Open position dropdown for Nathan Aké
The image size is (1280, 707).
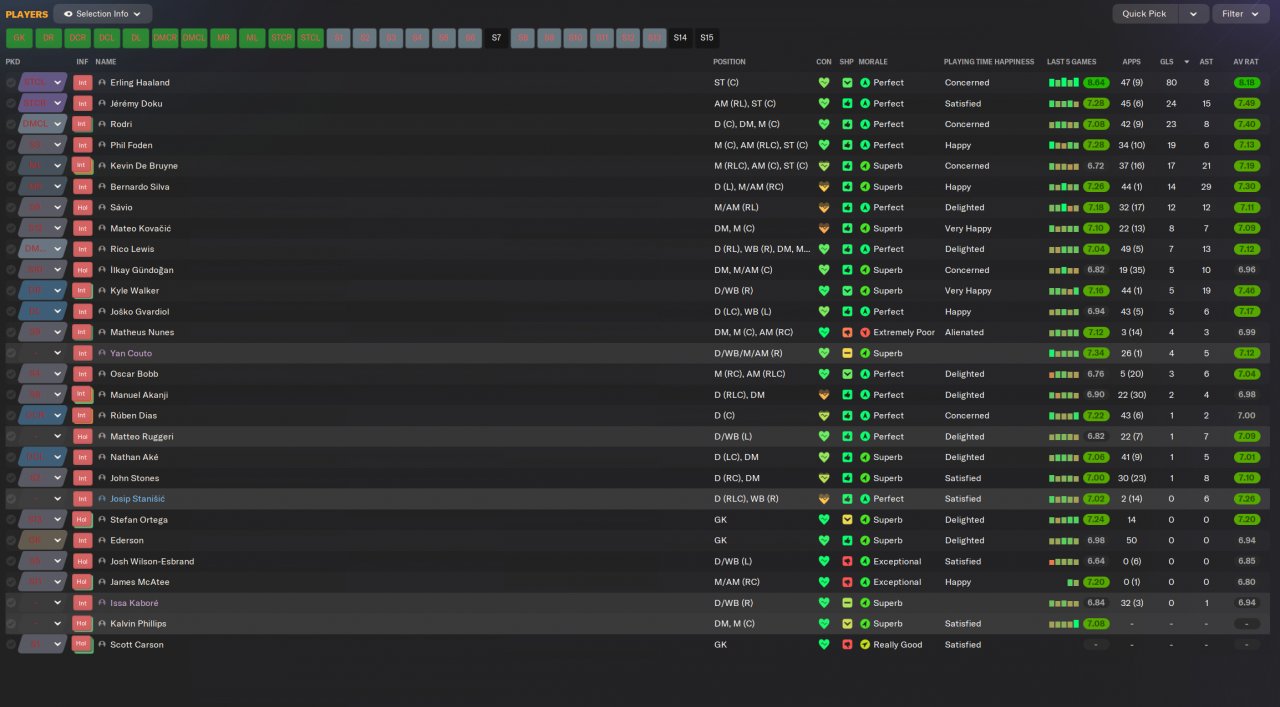pyautogui.click(x=58, y=458)
